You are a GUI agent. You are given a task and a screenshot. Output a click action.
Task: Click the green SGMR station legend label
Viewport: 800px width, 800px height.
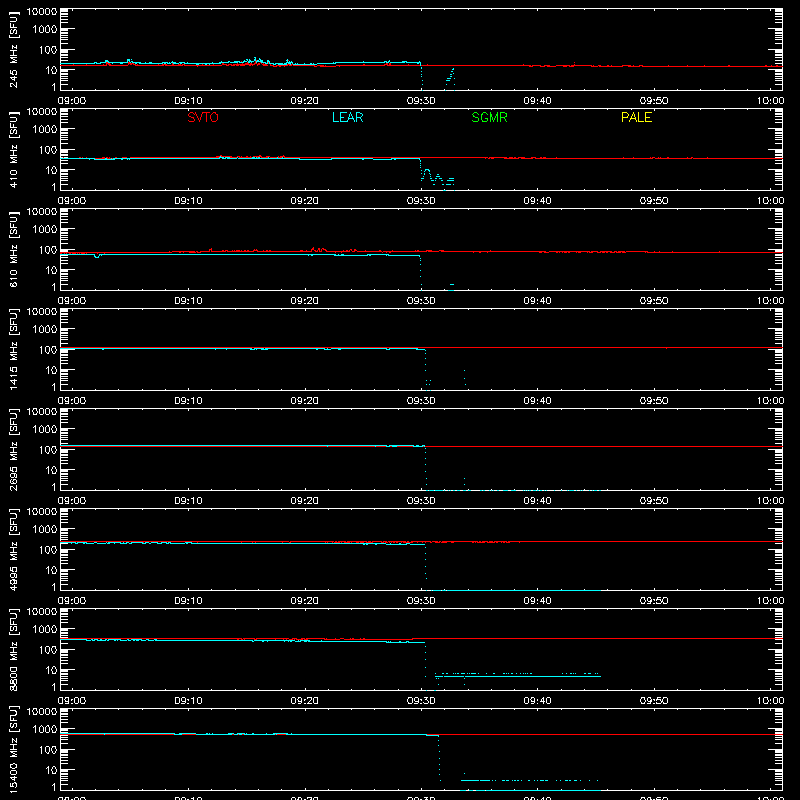tap(489, 117)
